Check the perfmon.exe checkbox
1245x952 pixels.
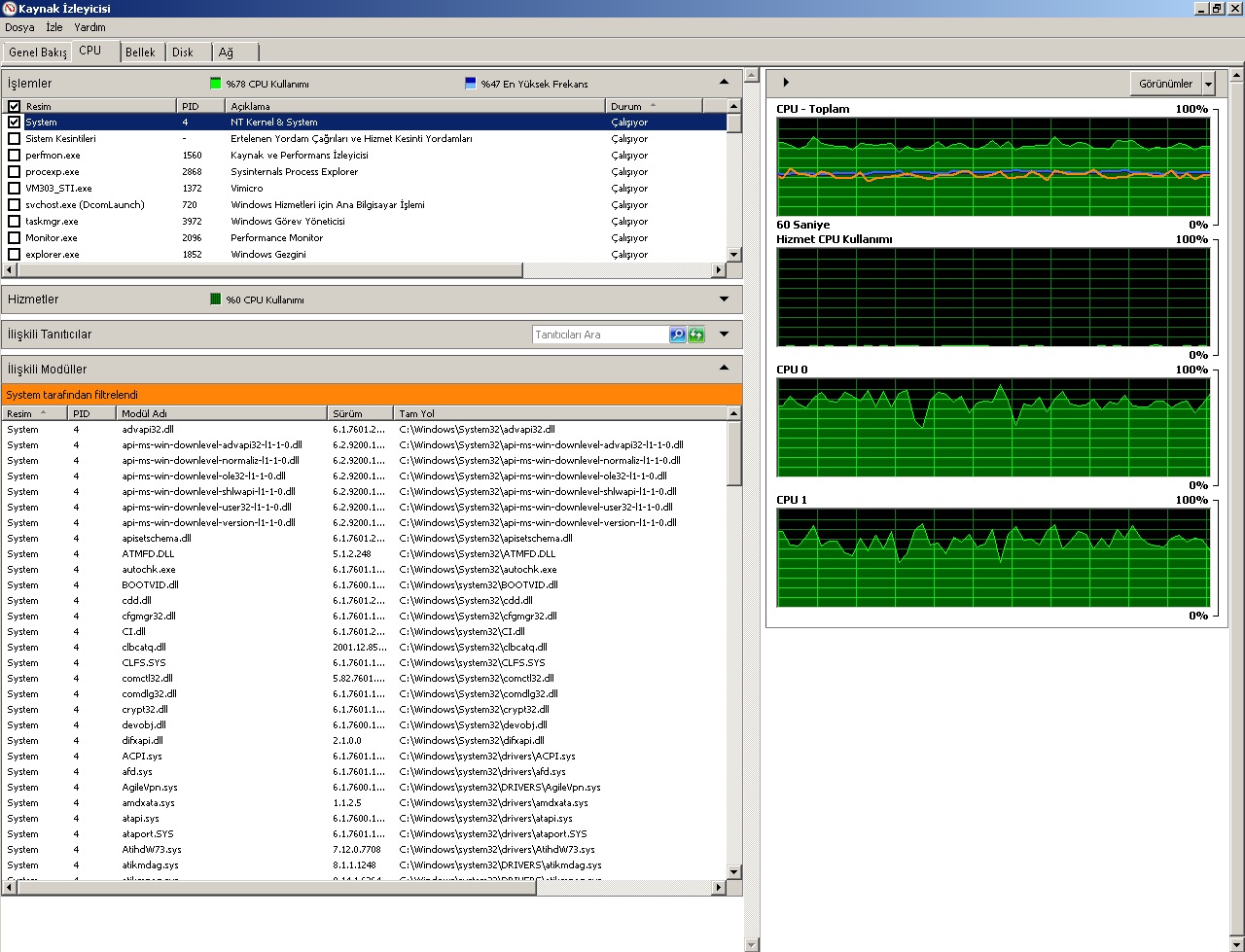pos(14,156)
